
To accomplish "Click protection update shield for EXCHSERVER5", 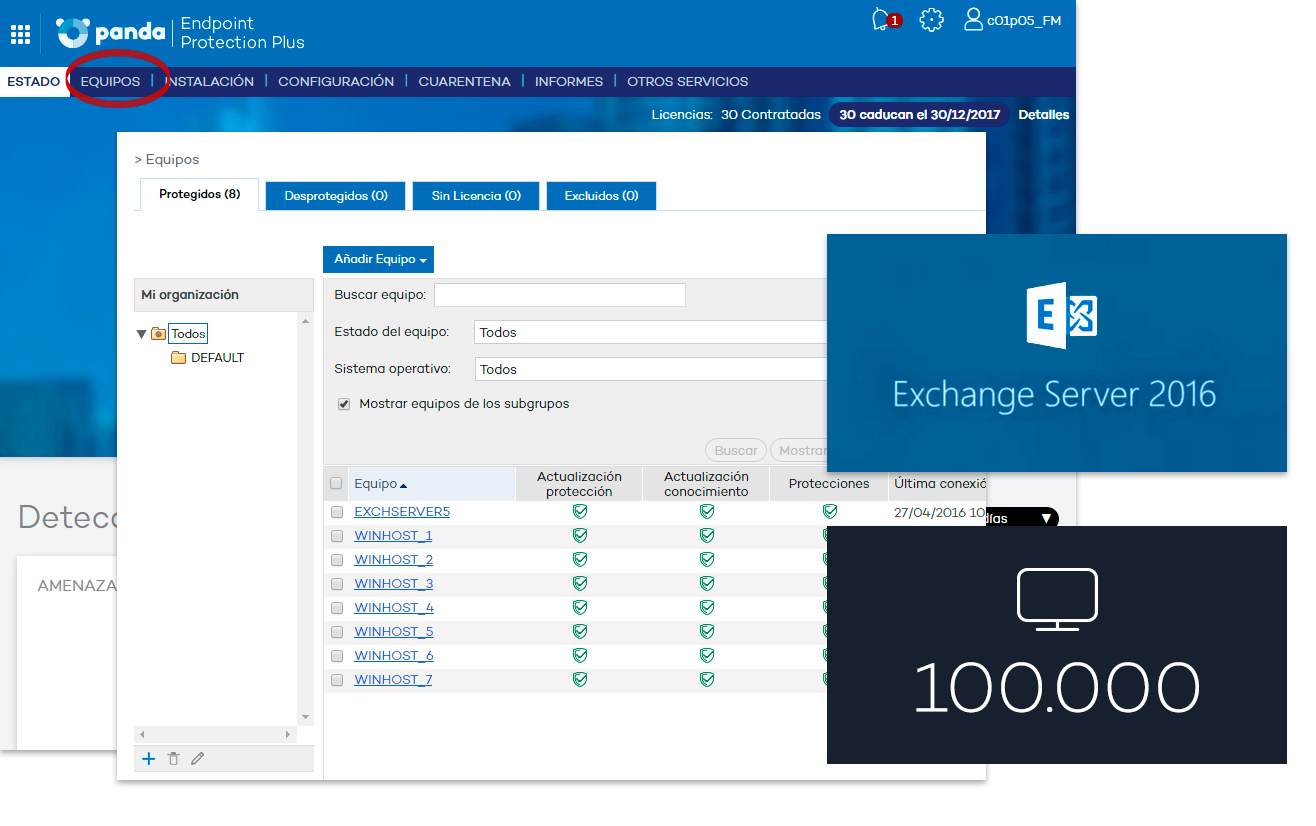I will (579, 511).
